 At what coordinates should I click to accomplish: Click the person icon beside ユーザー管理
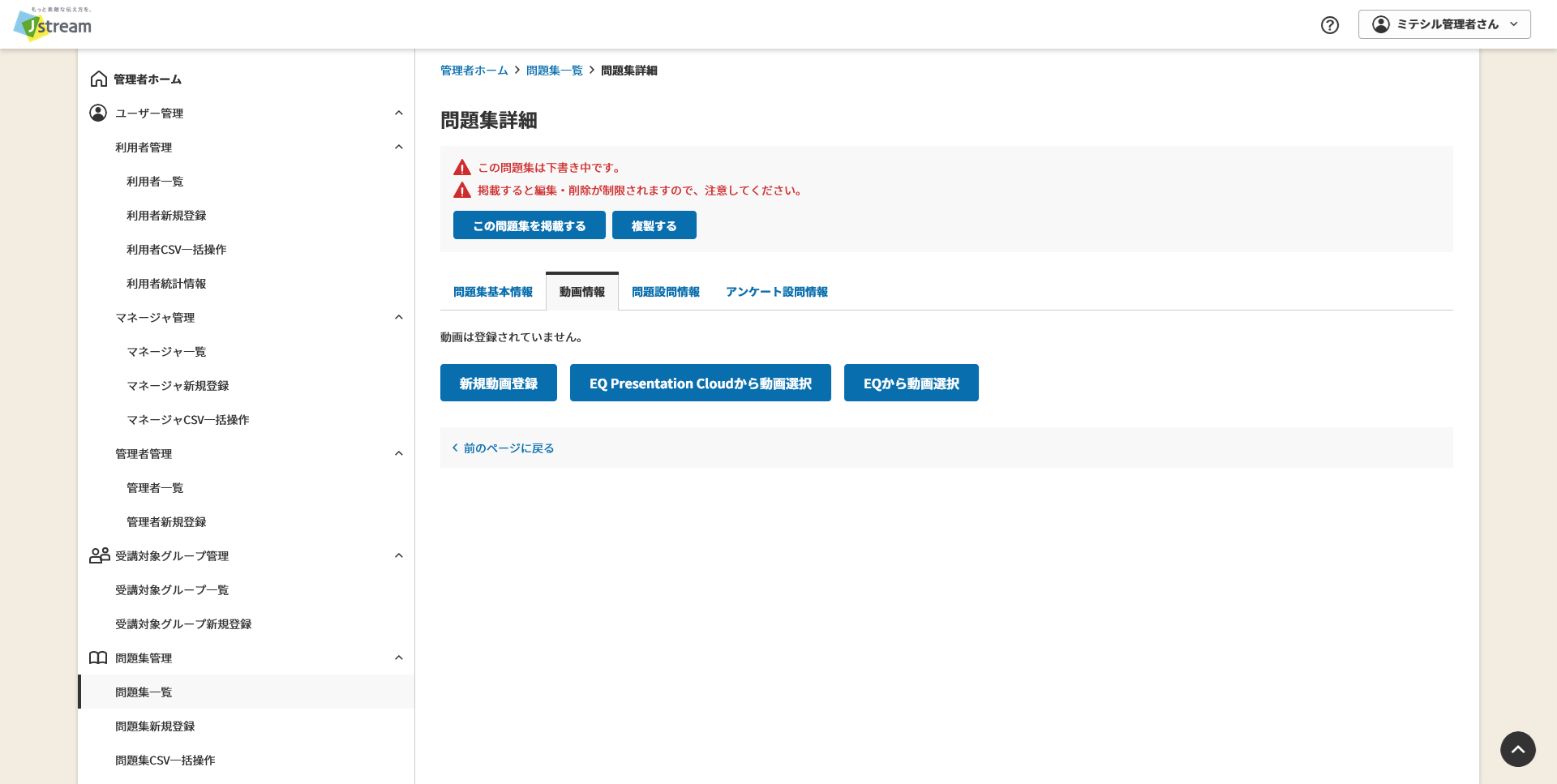(98, 113)
